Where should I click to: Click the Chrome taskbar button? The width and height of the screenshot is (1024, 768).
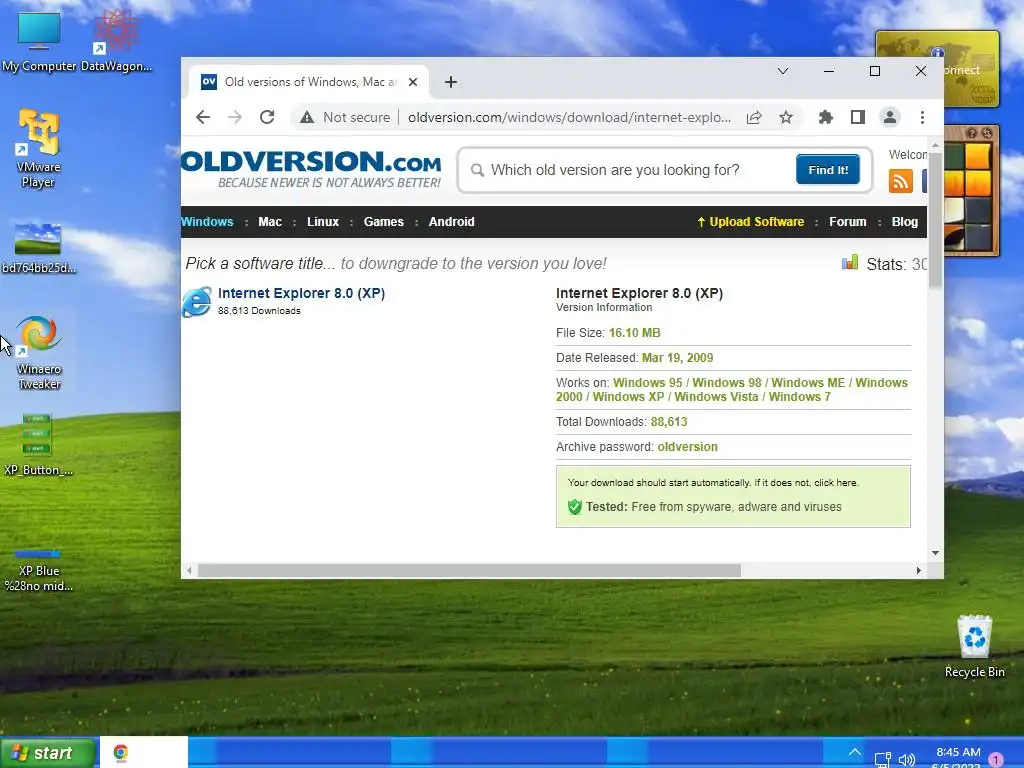[144, 753]
